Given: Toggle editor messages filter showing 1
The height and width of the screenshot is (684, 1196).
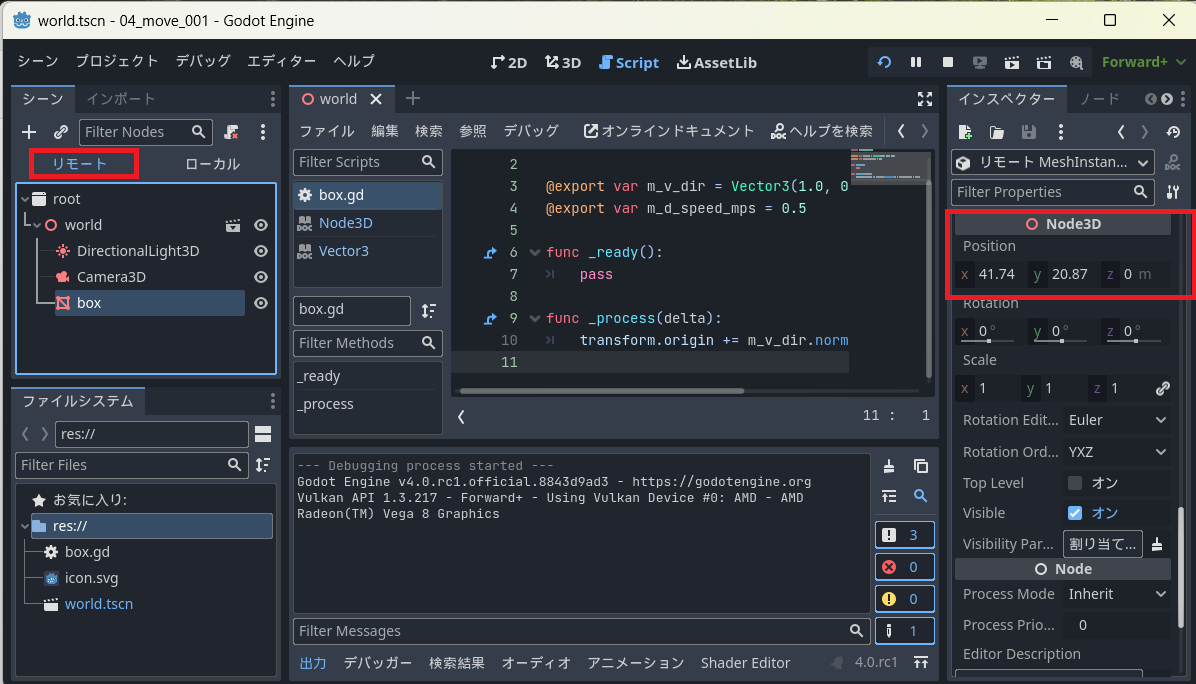Looking at the screenshot, I should point(905,631).
